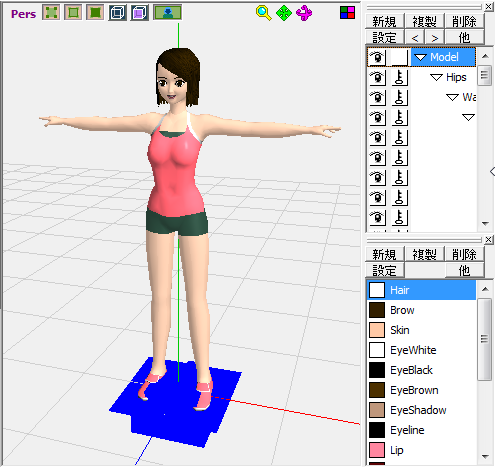Toggle the wireframe line display icon
This screenshot has width=495, height=467.
73,13
